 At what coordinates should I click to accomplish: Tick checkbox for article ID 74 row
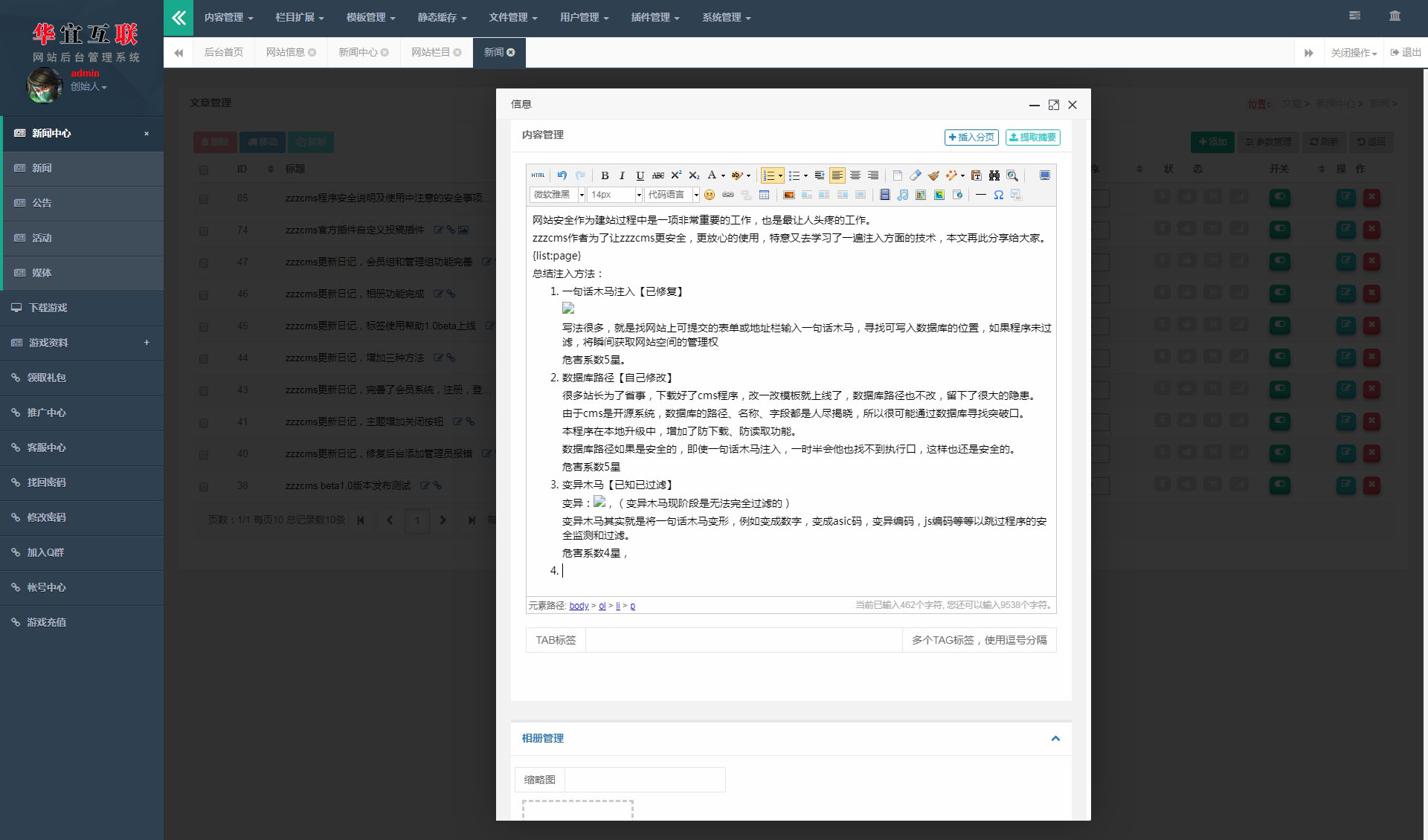204,231
